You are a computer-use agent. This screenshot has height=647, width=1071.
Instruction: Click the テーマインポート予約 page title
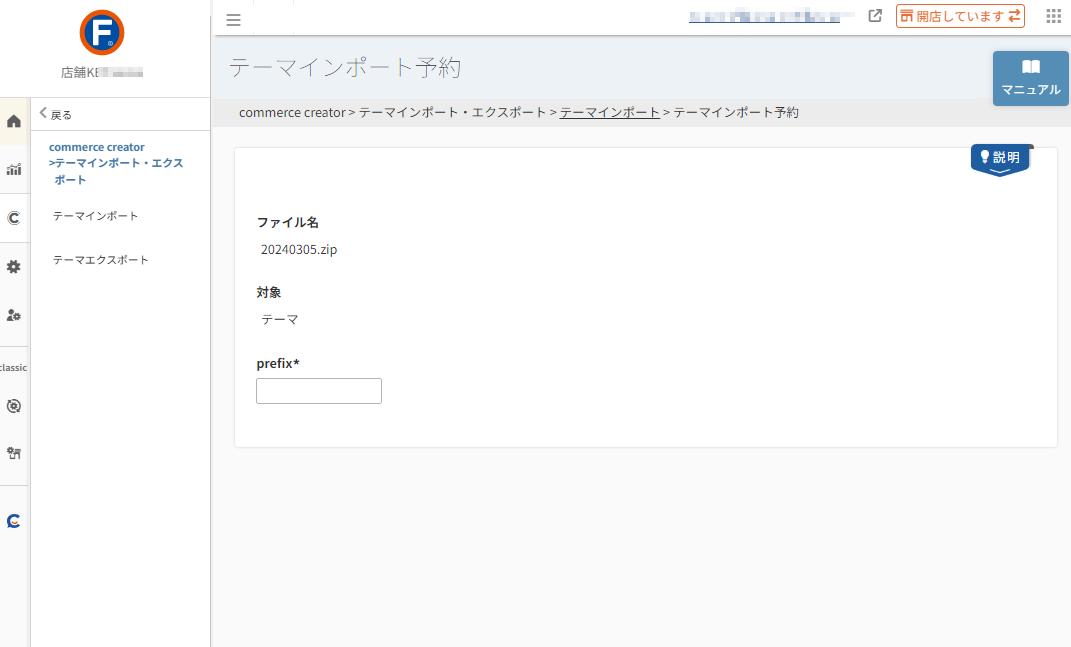345,68
